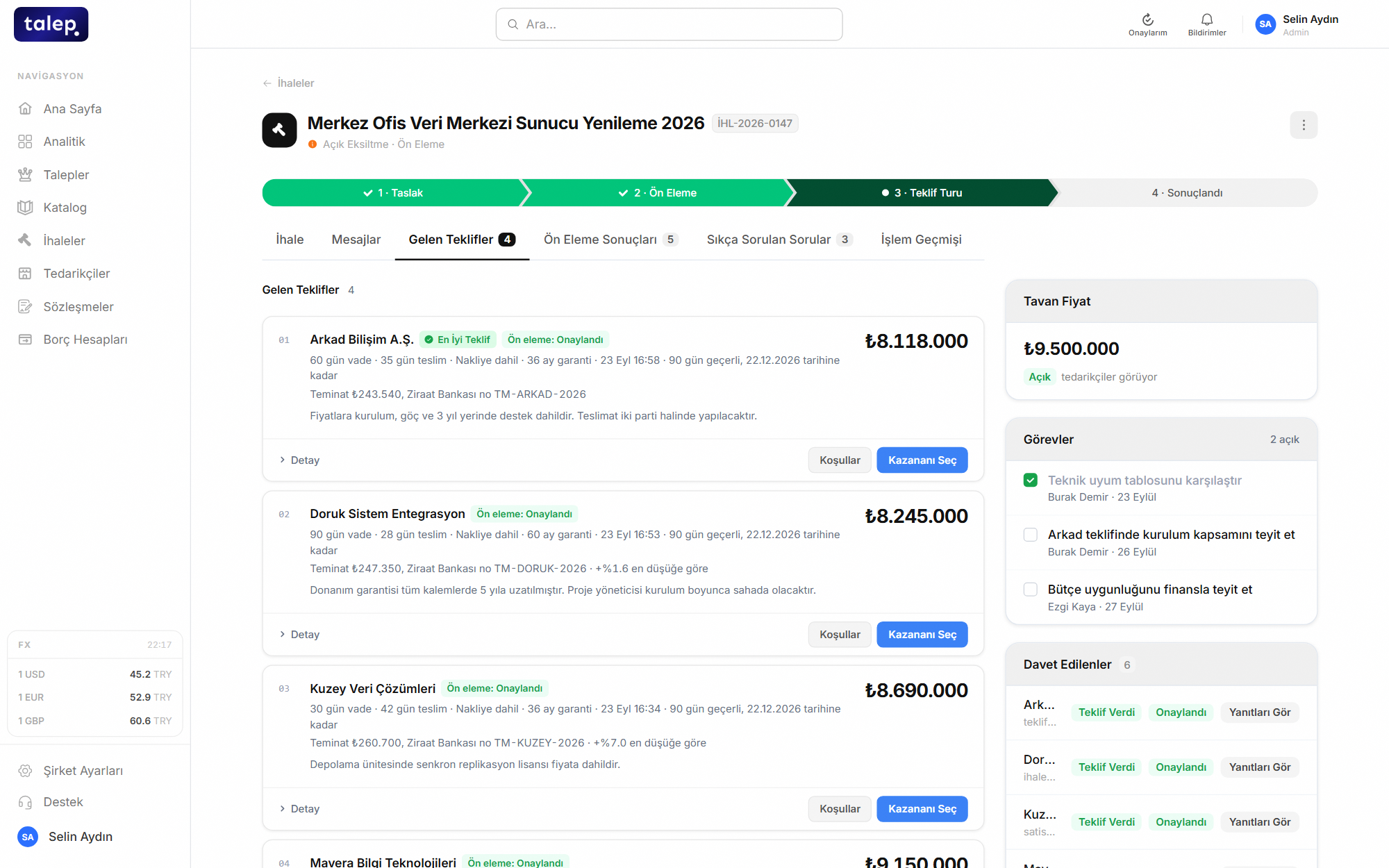Open the Borç Hesapları card icon
This screenshot has width=1389, height=868.
[x=25, y=339]
